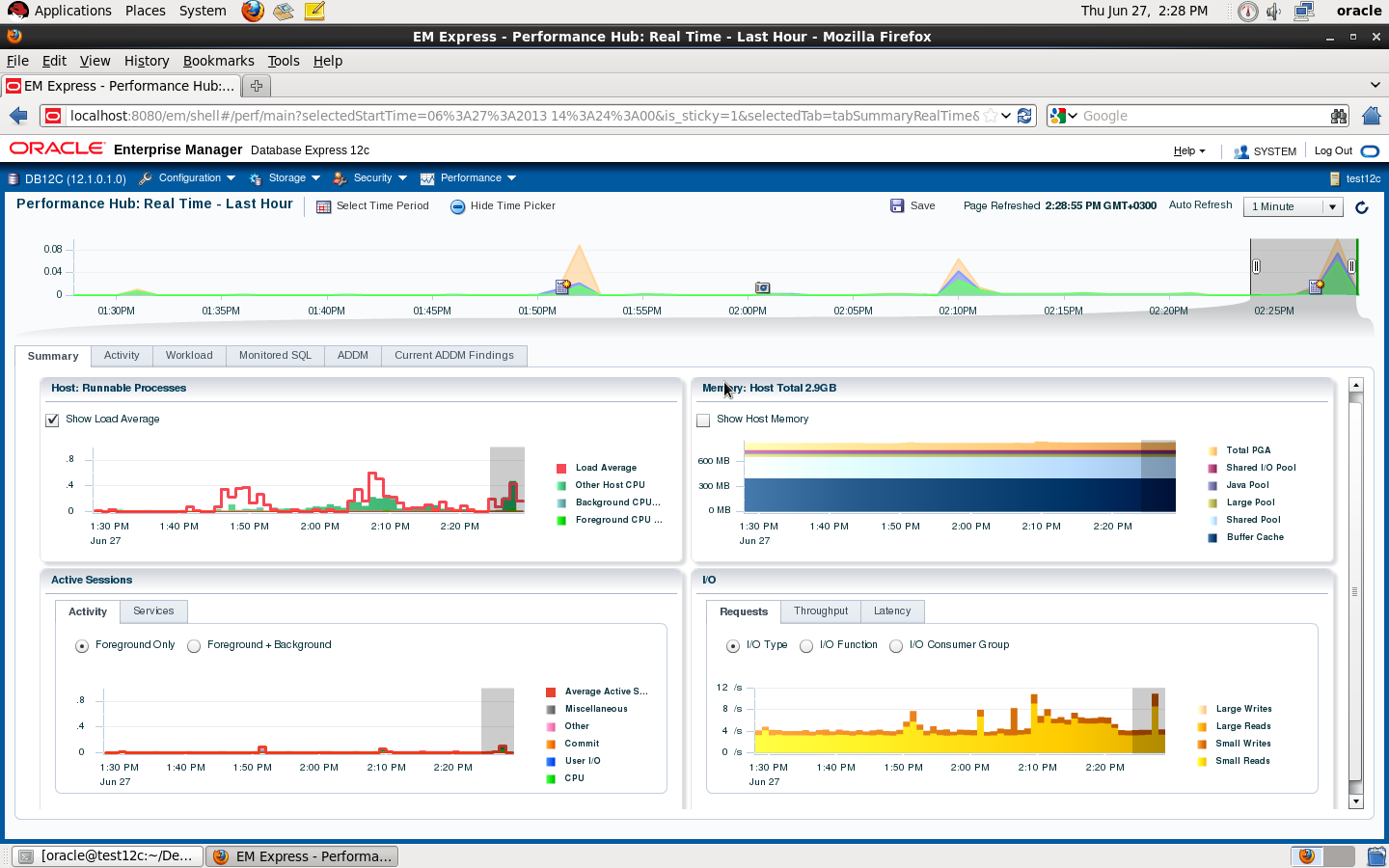
Task: Switch to the Monitored SQL tab
Action: 275,356
